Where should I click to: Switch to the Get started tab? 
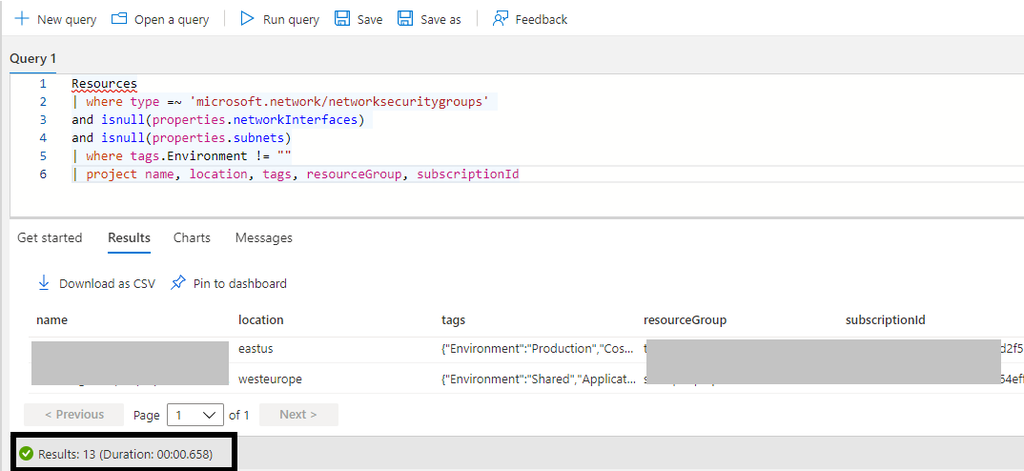(50, 238)
